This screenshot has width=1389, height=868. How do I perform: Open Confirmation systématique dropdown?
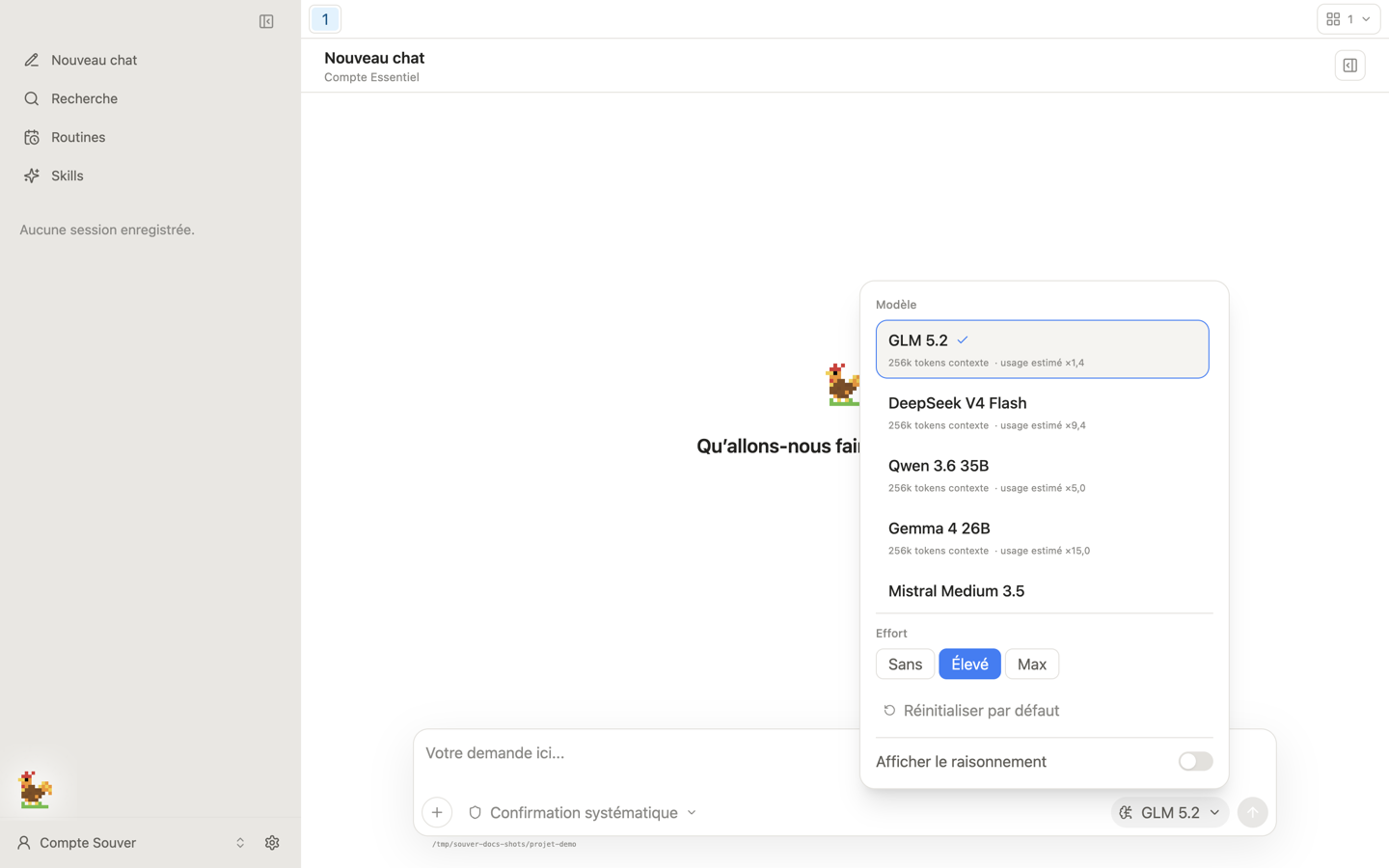click(583, 812)
